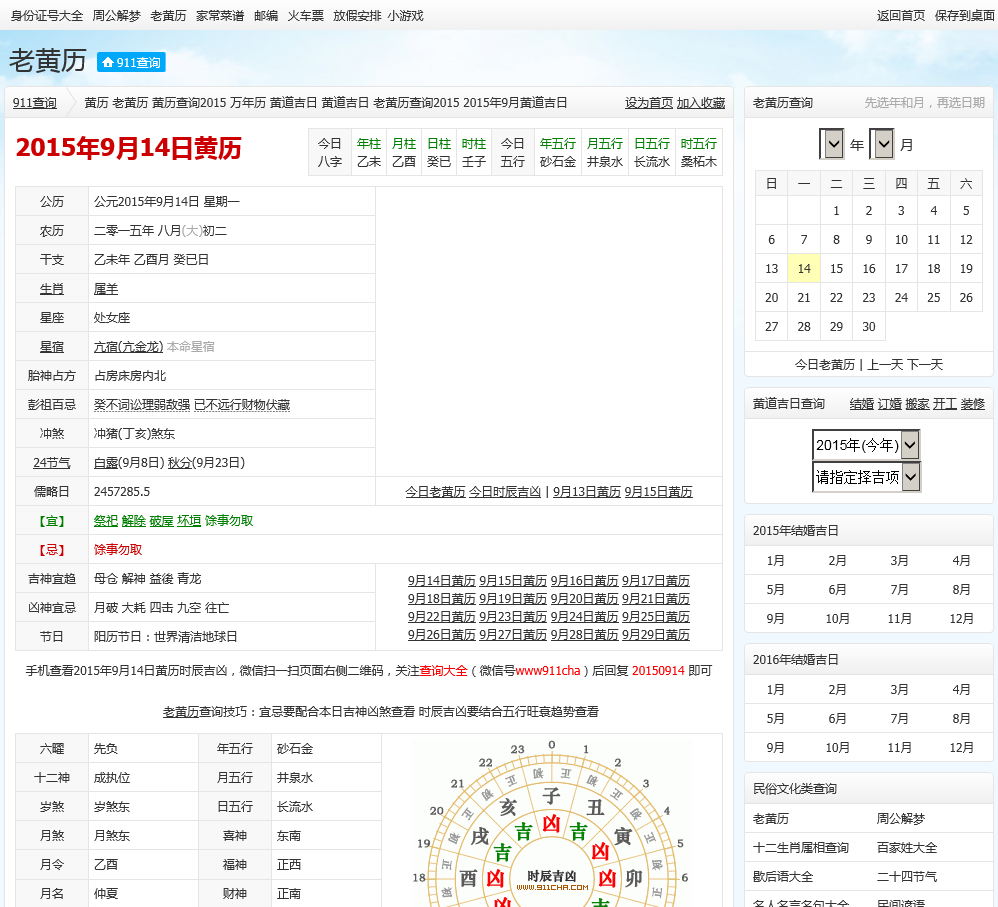Screen dimensions: 998x907
Task: Open 小游戏 in top navigation
Action: coord(405,16)
